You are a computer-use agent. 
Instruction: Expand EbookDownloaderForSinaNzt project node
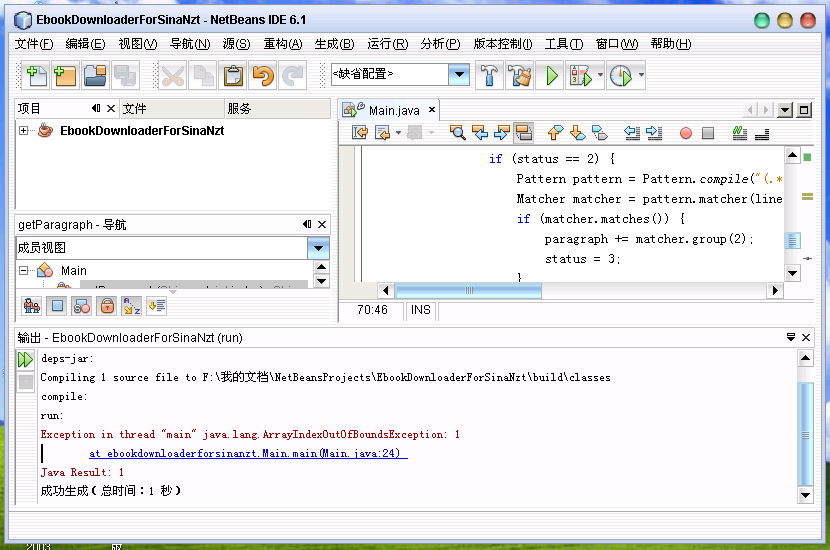point(23,130)
